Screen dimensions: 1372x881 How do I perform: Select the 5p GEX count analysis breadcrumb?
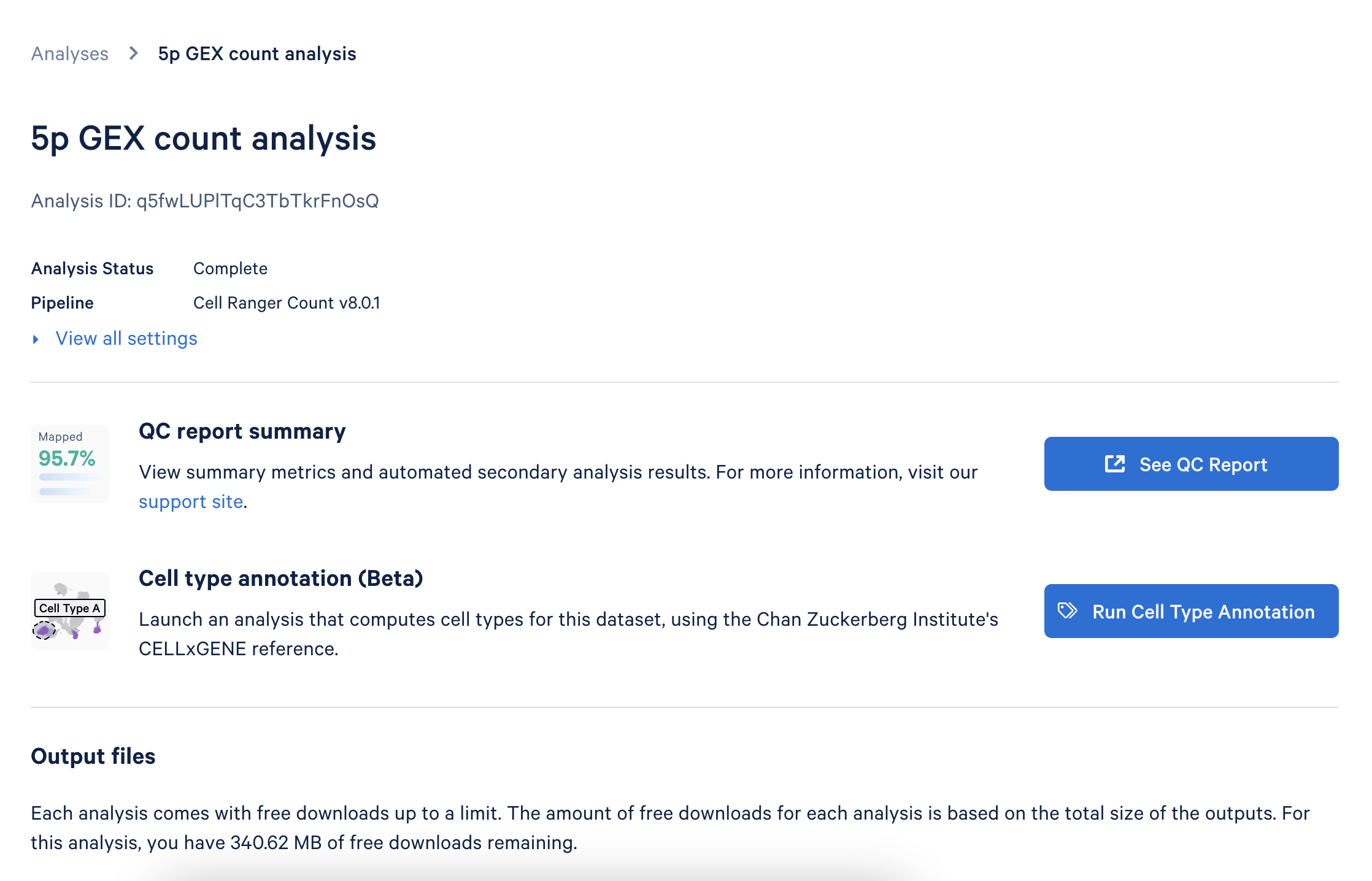(257, 54)
